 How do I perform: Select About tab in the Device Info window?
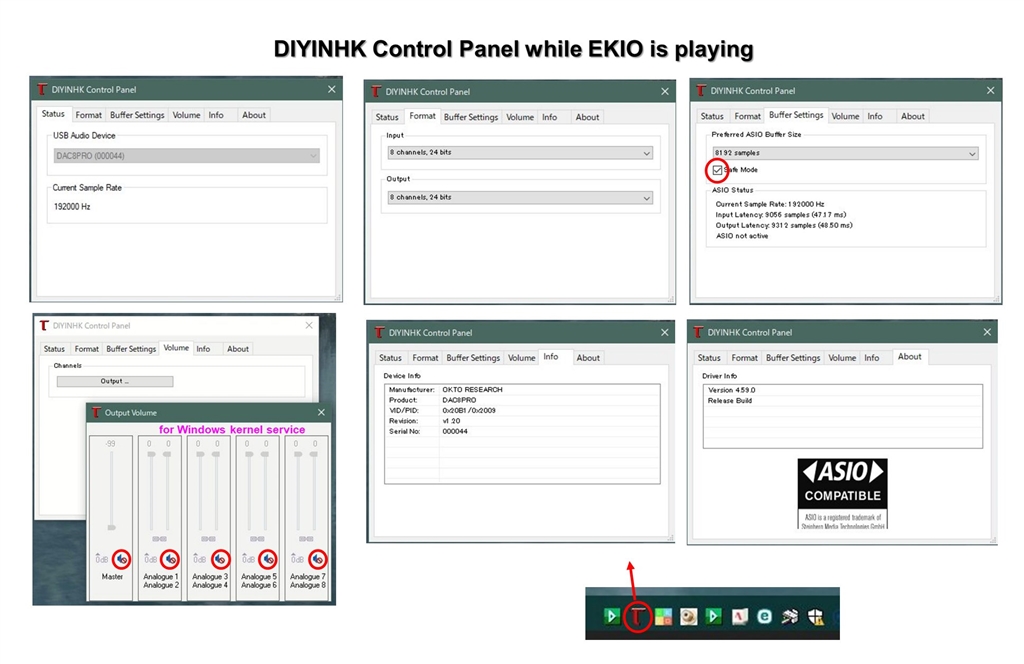pos(588,358)
